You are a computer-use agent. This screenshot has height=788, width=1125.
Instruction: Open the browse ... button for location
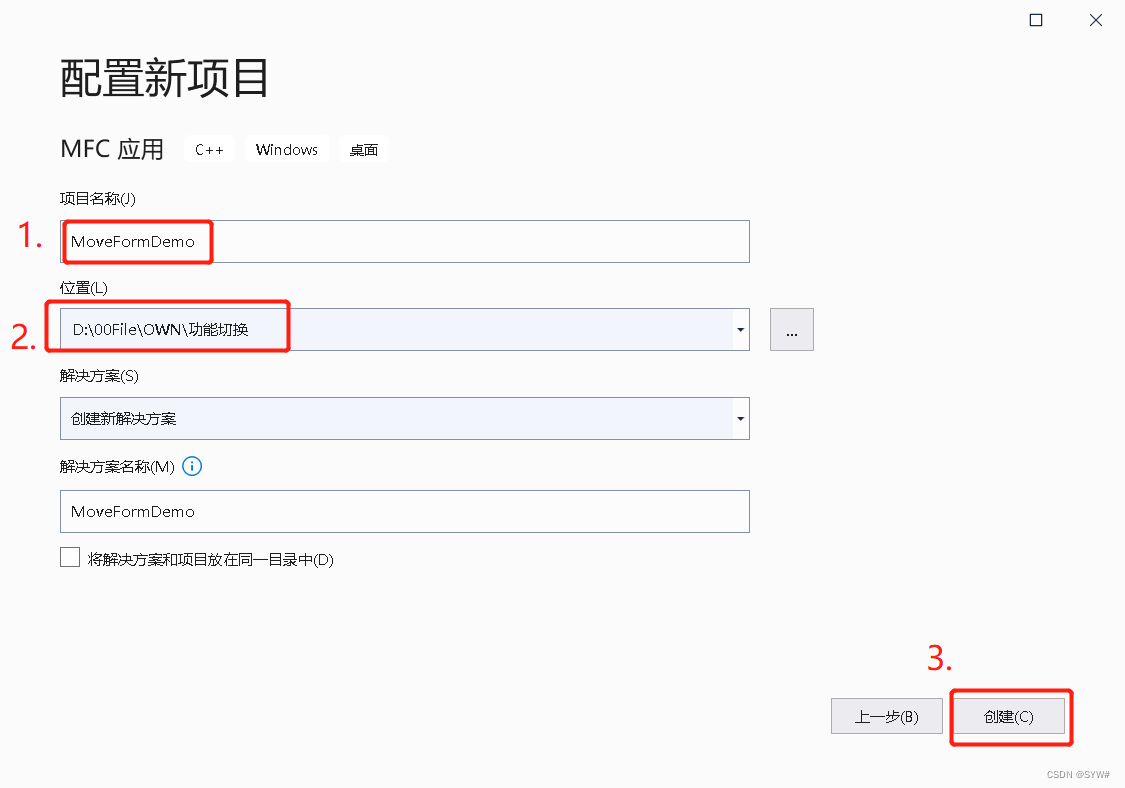point(791,329)
